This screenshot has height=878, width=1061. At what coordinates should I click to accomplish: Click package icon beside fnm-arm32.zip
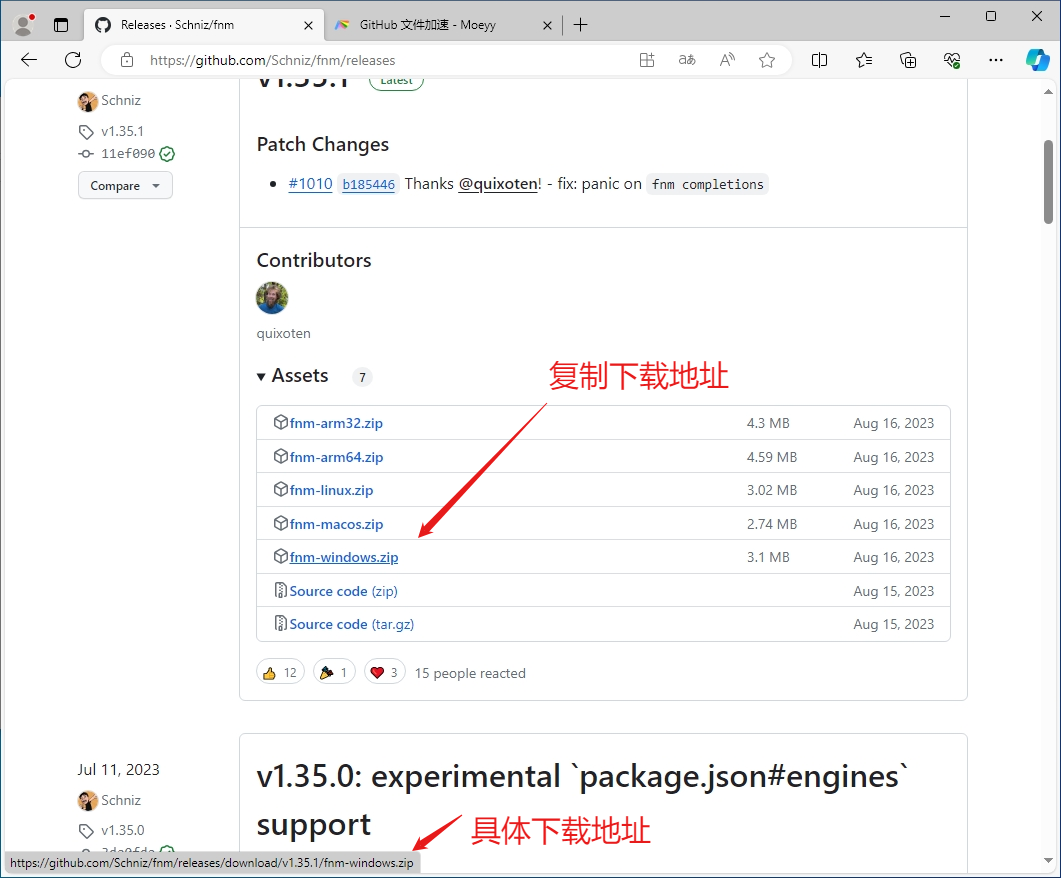(x=281, y=423)
